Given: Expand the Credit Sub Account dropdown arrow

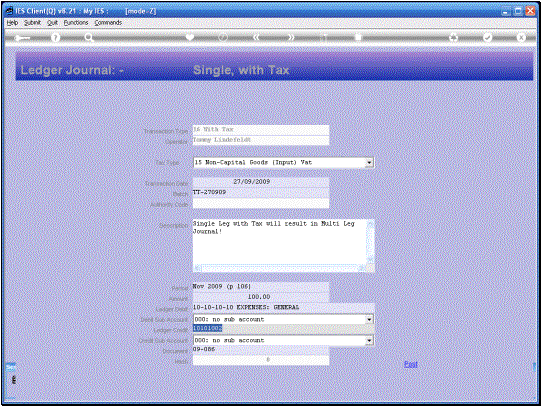Looking at the screenshot, I should [x=369, y=340].
